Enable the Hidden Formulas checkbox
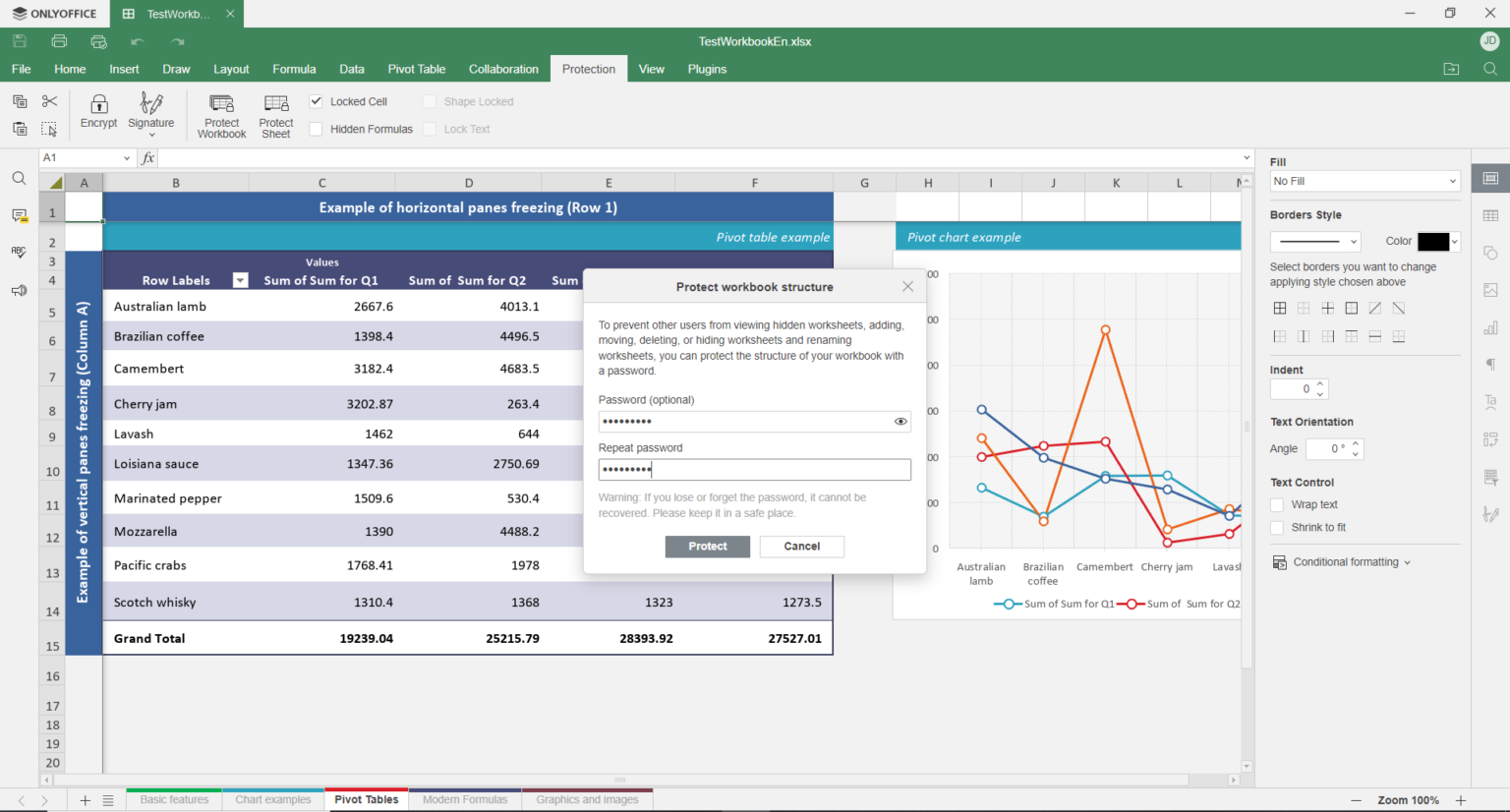This screenshot has height=812, width=1510. (x=317, y=129)
